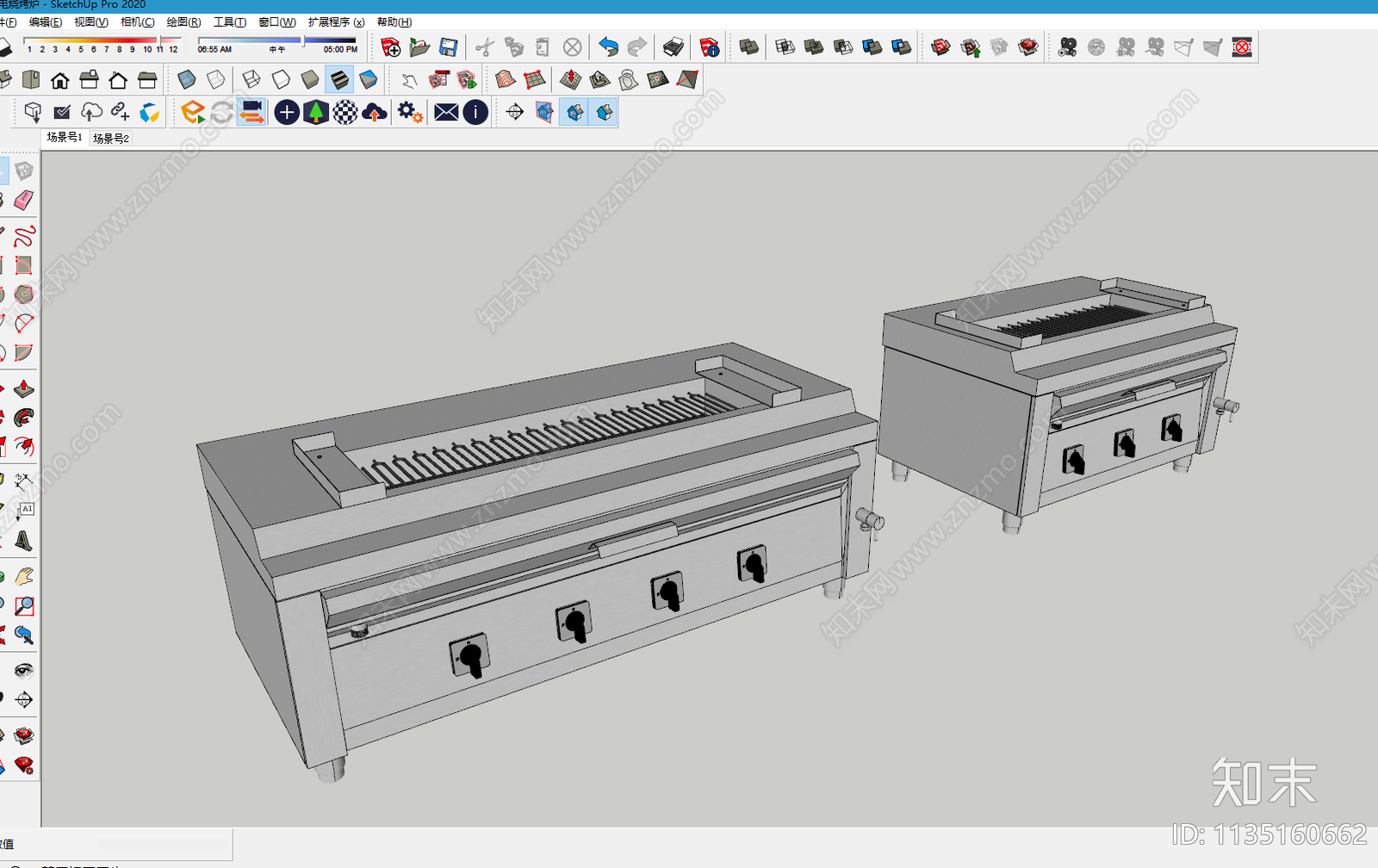Image resolution: width=1378 pixels, height=868 pixels.
Task: Select the Follow Me tool
Action: tap(23, 418)
